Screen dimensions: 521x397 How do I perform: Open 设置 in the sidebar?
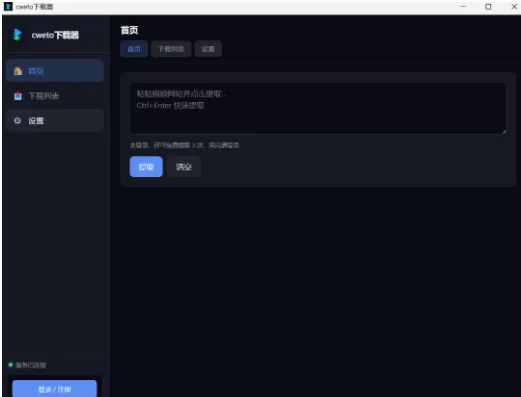55,120
